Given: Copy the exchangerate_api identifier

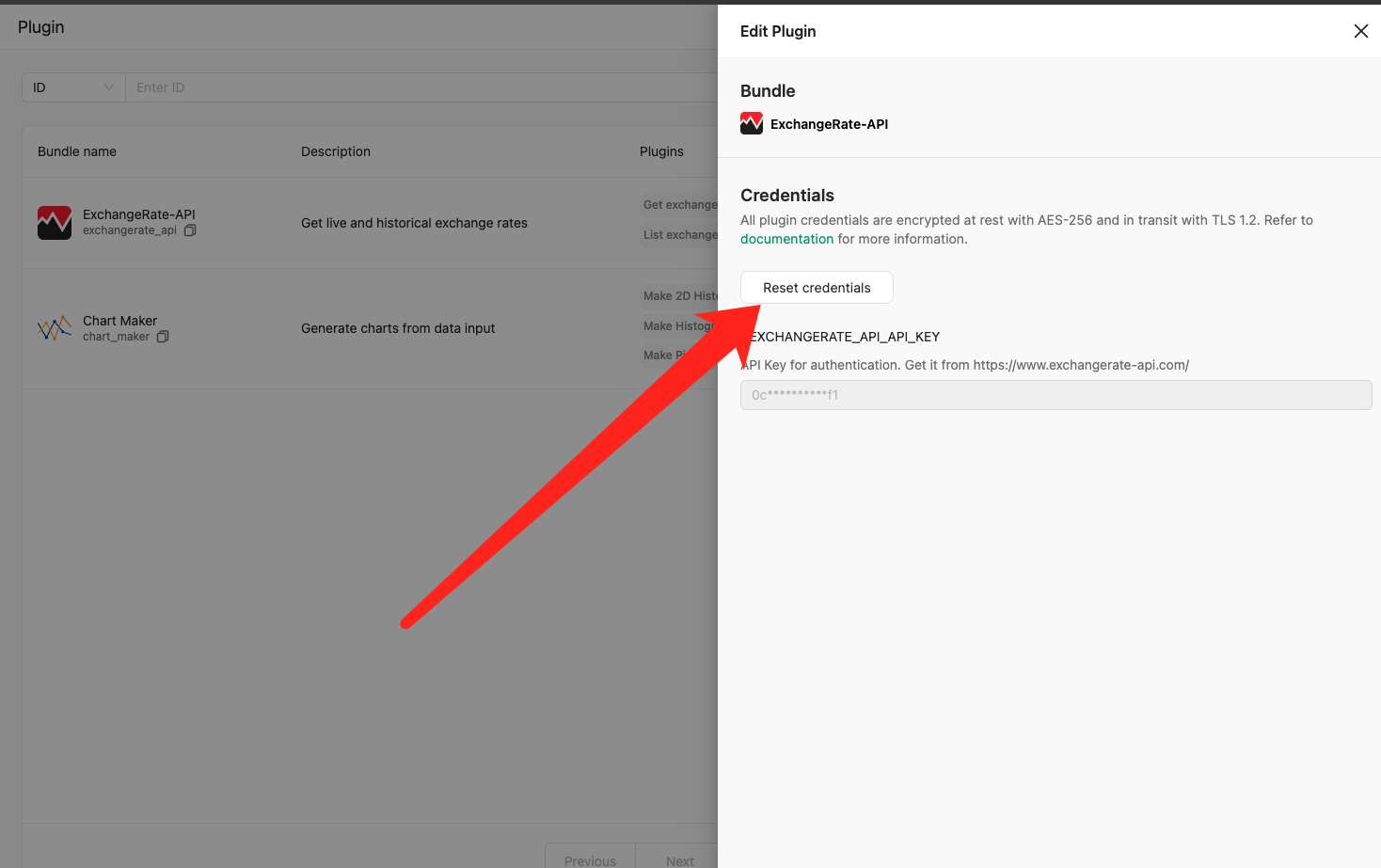Looking at the screenshot, I should 190,230.
